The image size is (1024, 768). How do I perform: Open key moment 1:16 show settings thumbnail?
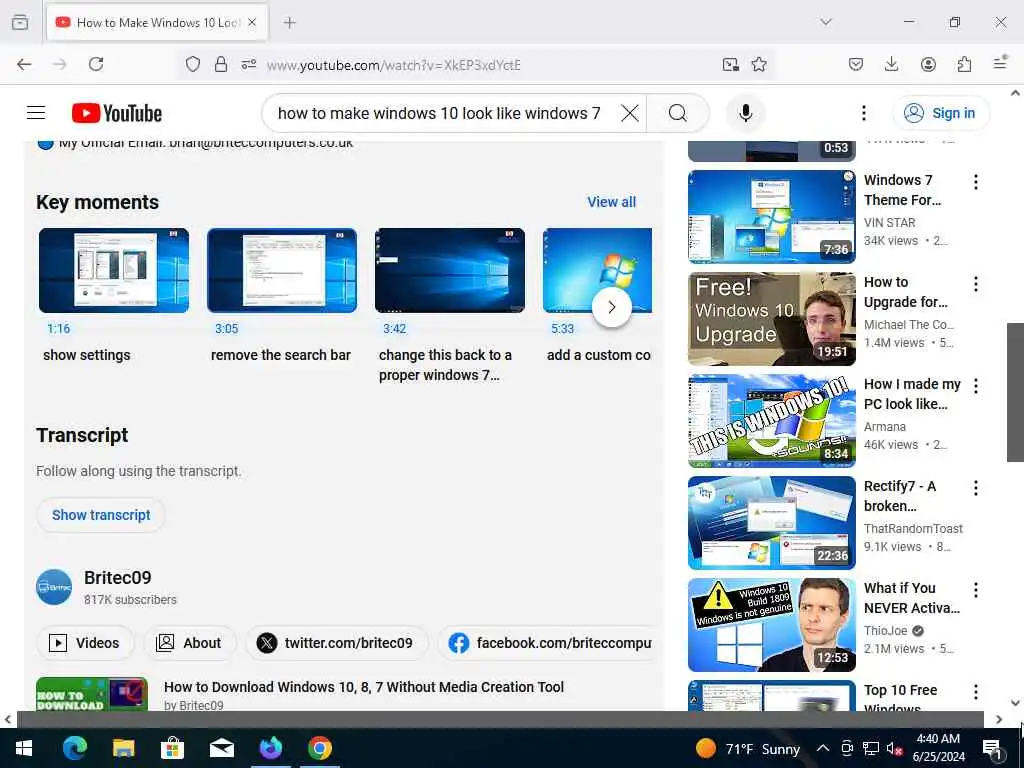pos(114,270)
